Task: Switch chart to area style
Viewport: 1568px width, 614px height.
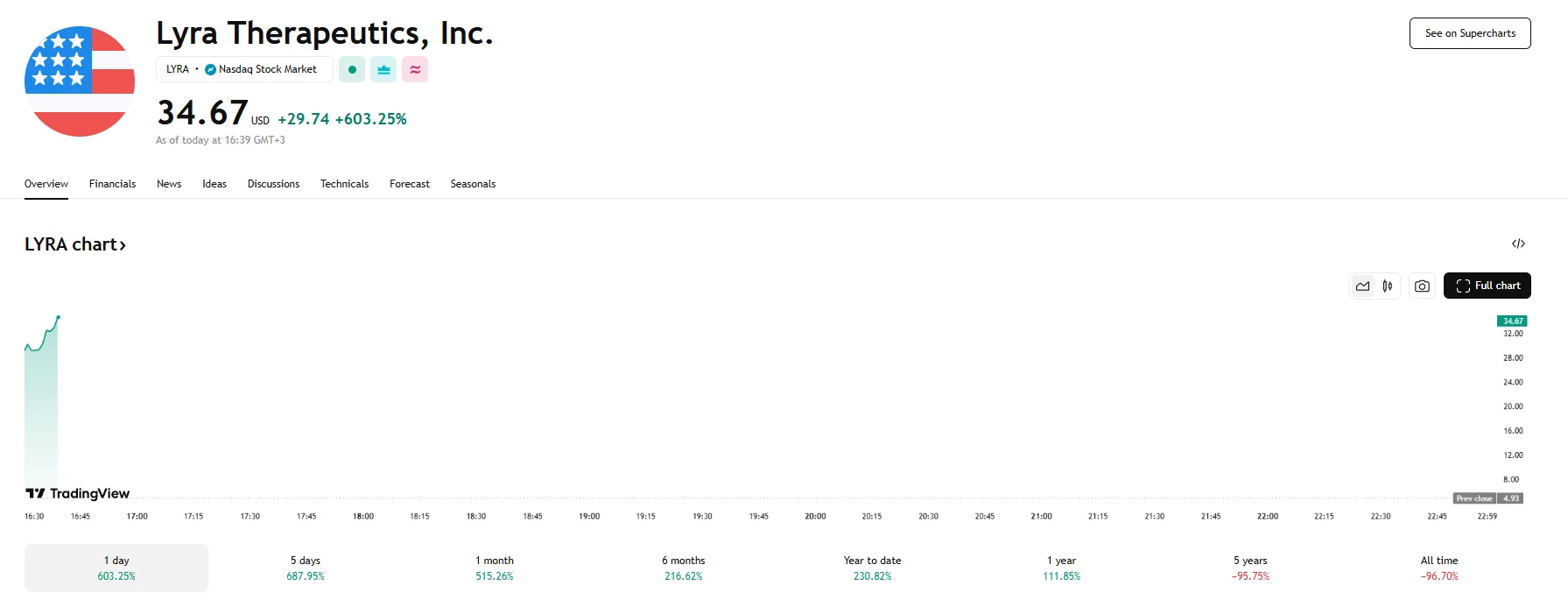Action: pyautogui.click(x=1362, y=286)
